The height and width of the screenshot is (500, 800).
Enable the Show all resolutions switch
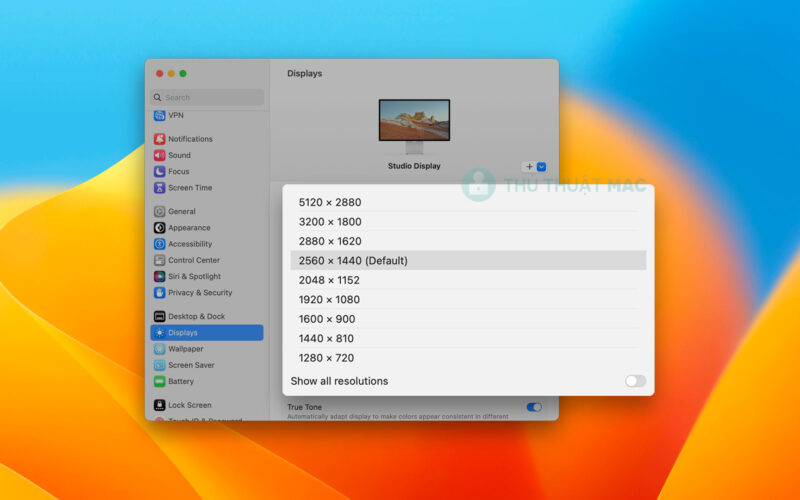635,381
